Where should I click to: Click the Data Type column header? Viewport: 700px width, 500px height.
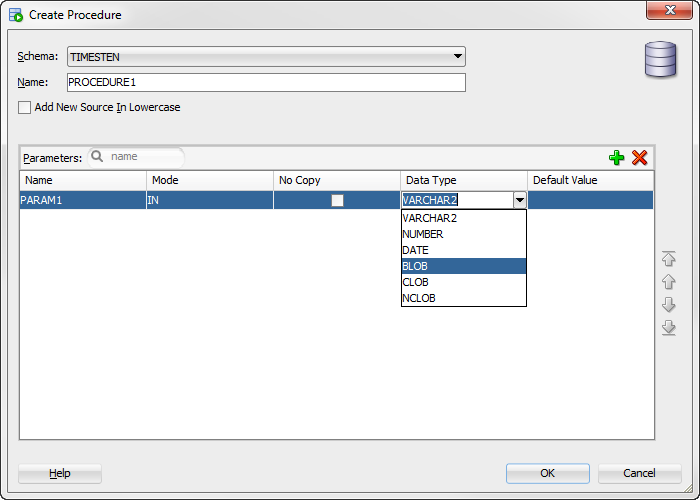pyautogui.click(x=464, y=180)
